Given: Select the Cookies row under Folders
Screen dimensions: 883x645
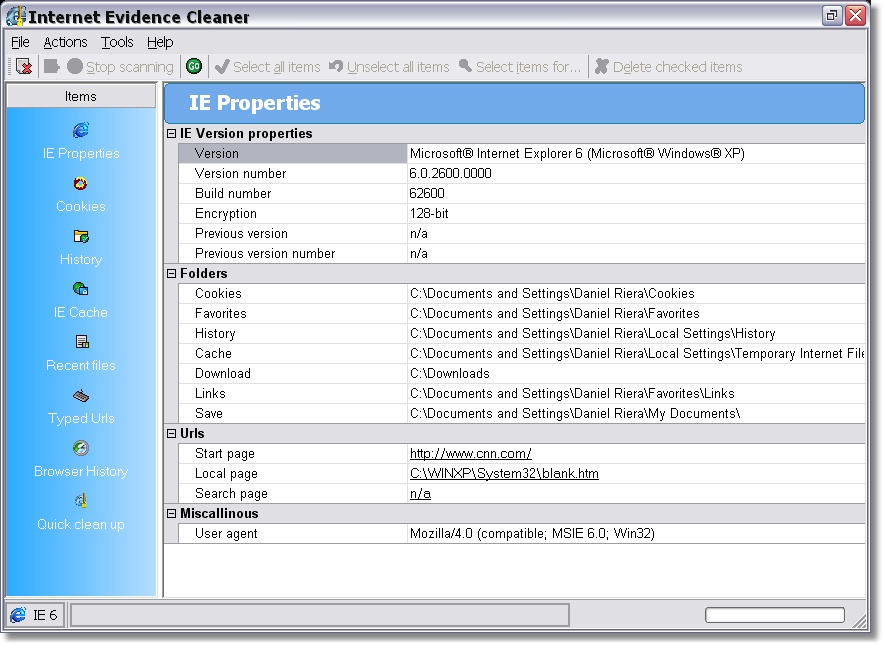Looking at the screenshot, I should 522,293.
